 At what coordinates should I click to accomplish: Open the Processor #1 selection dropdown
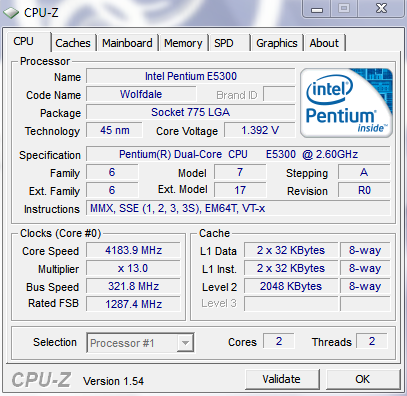pos(140,342)
